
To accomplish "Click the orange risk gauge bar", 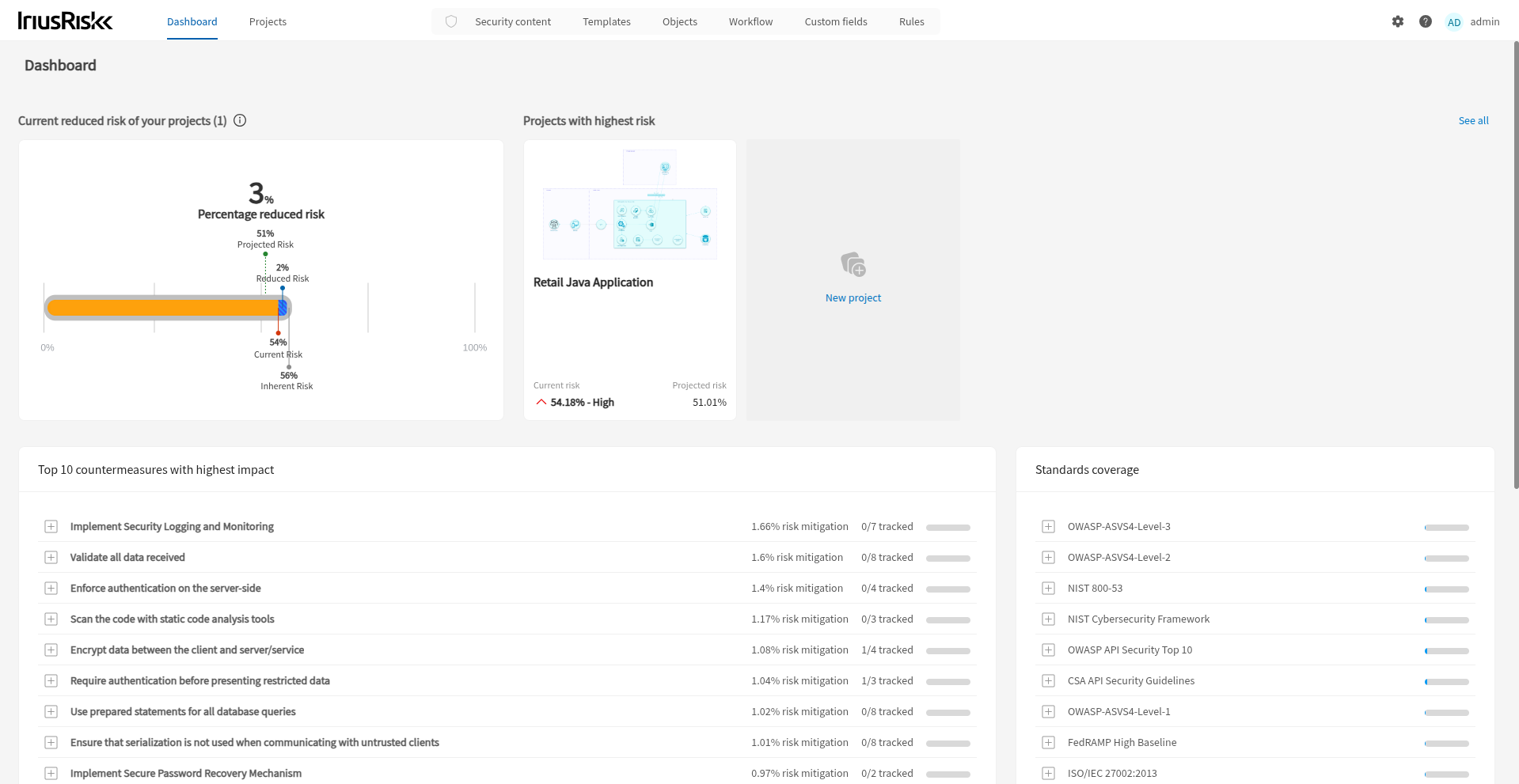I will coord(163,308).
